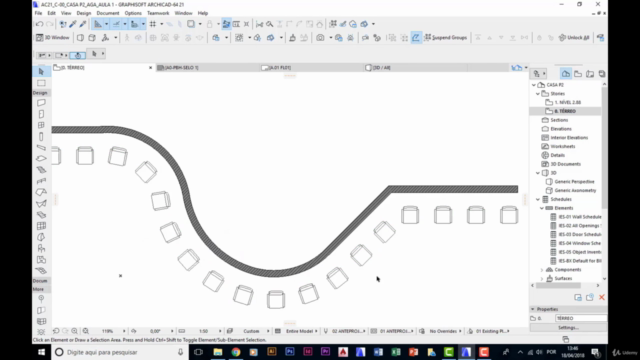The width and height of the screenshot is (640, 360).
Task: Choose the Railing tool in the toolbox
Action: 41,181
